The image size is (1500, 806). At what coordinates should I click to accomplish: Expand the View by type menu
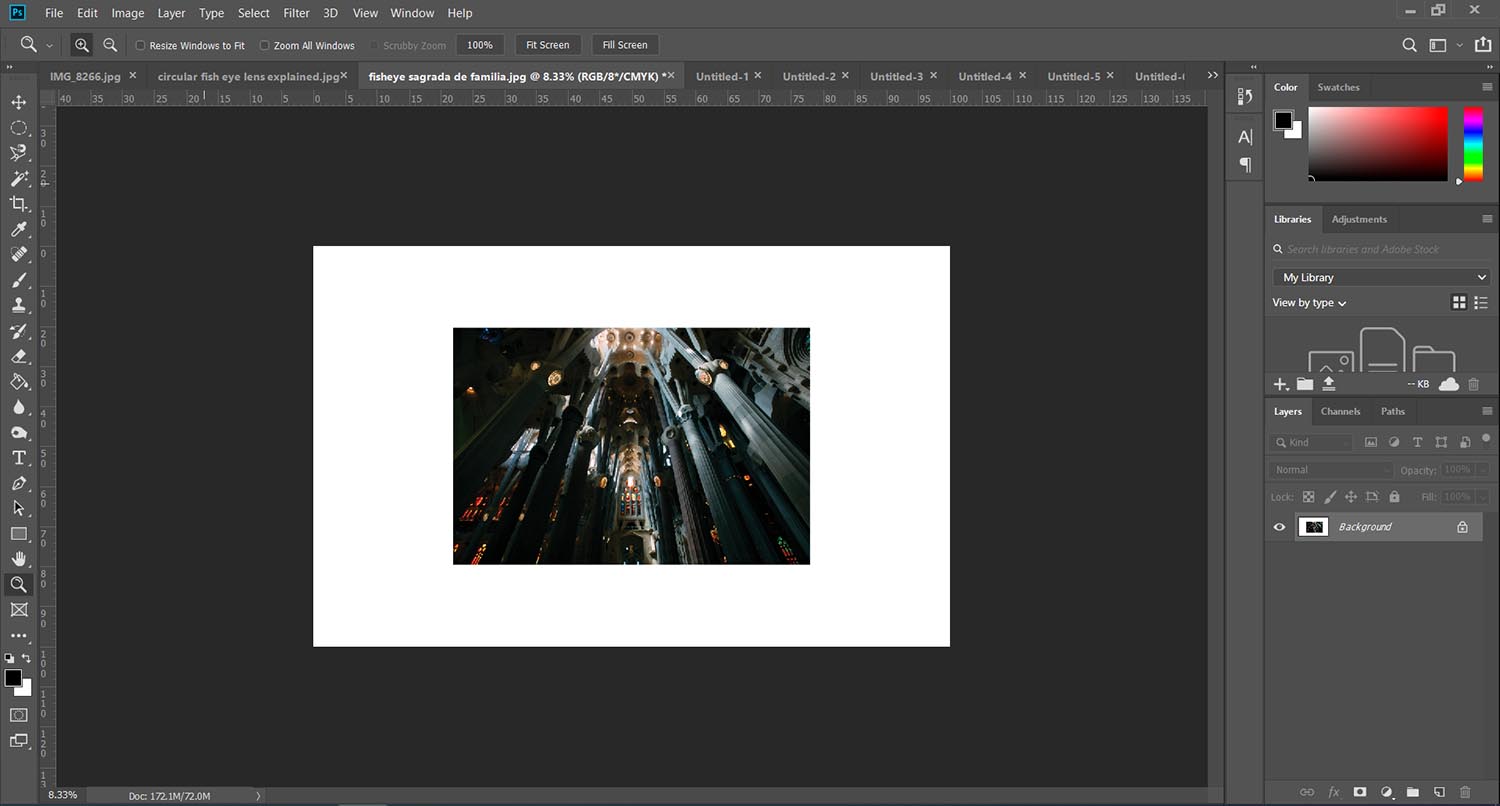point(1309,303)
